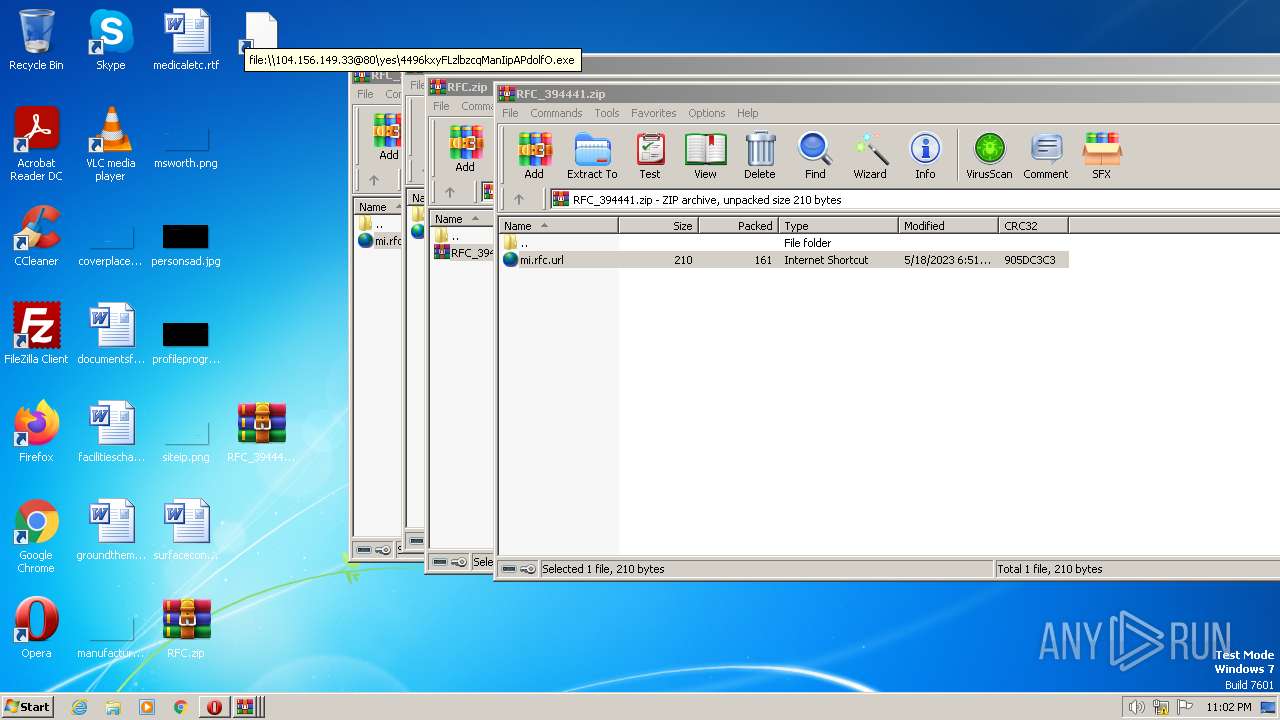Open the Commands menu
The height and width of the screenshot is (720, 1280).
point(556,113)
